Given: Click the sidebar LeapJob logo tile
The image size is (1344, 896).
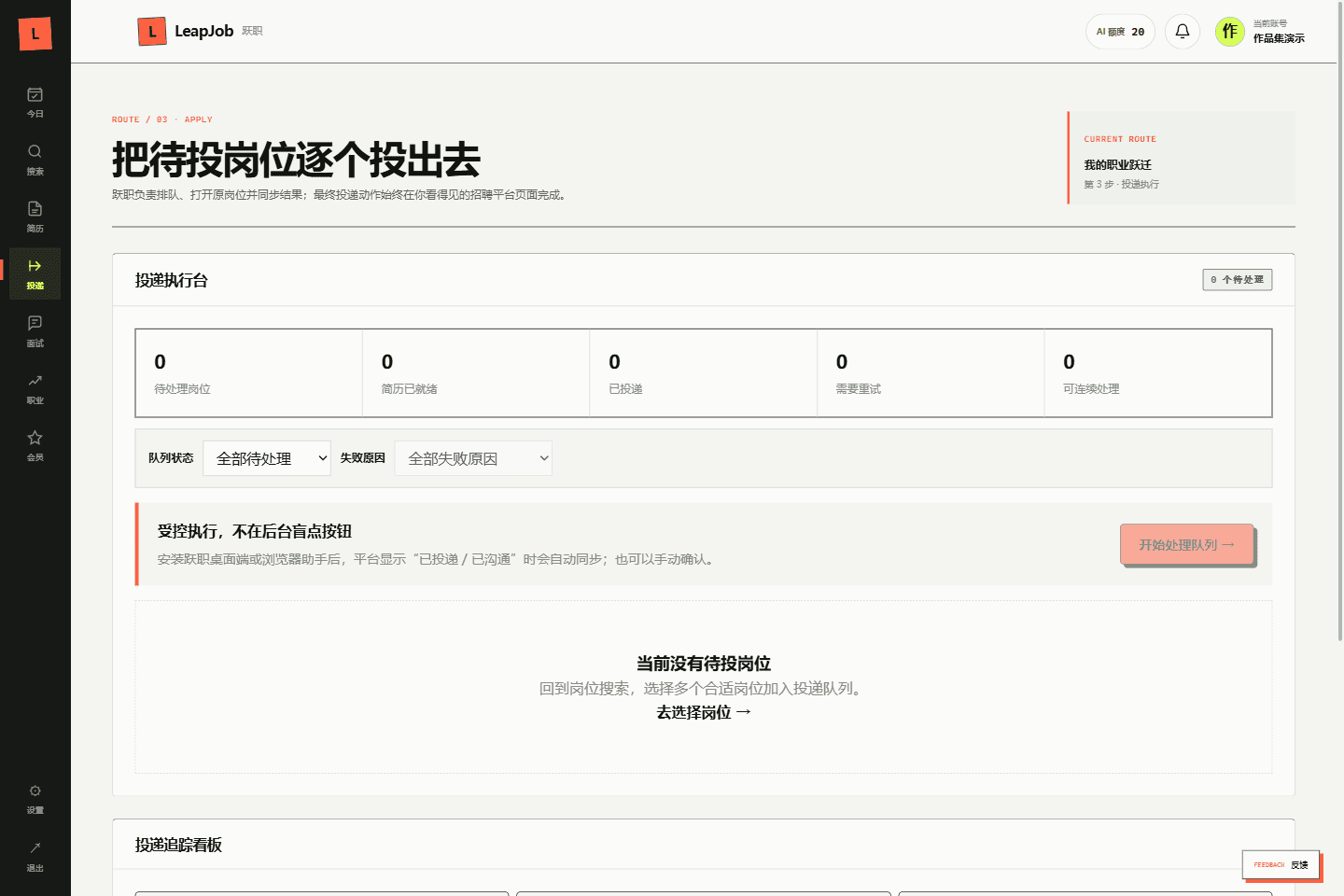Looking at the screenshot, I should [35, 34].
